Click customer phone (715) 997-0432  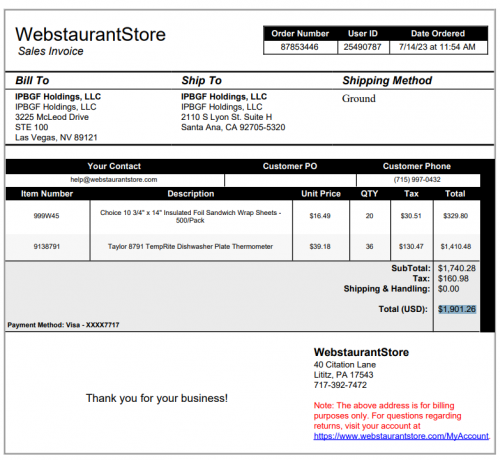417,180
